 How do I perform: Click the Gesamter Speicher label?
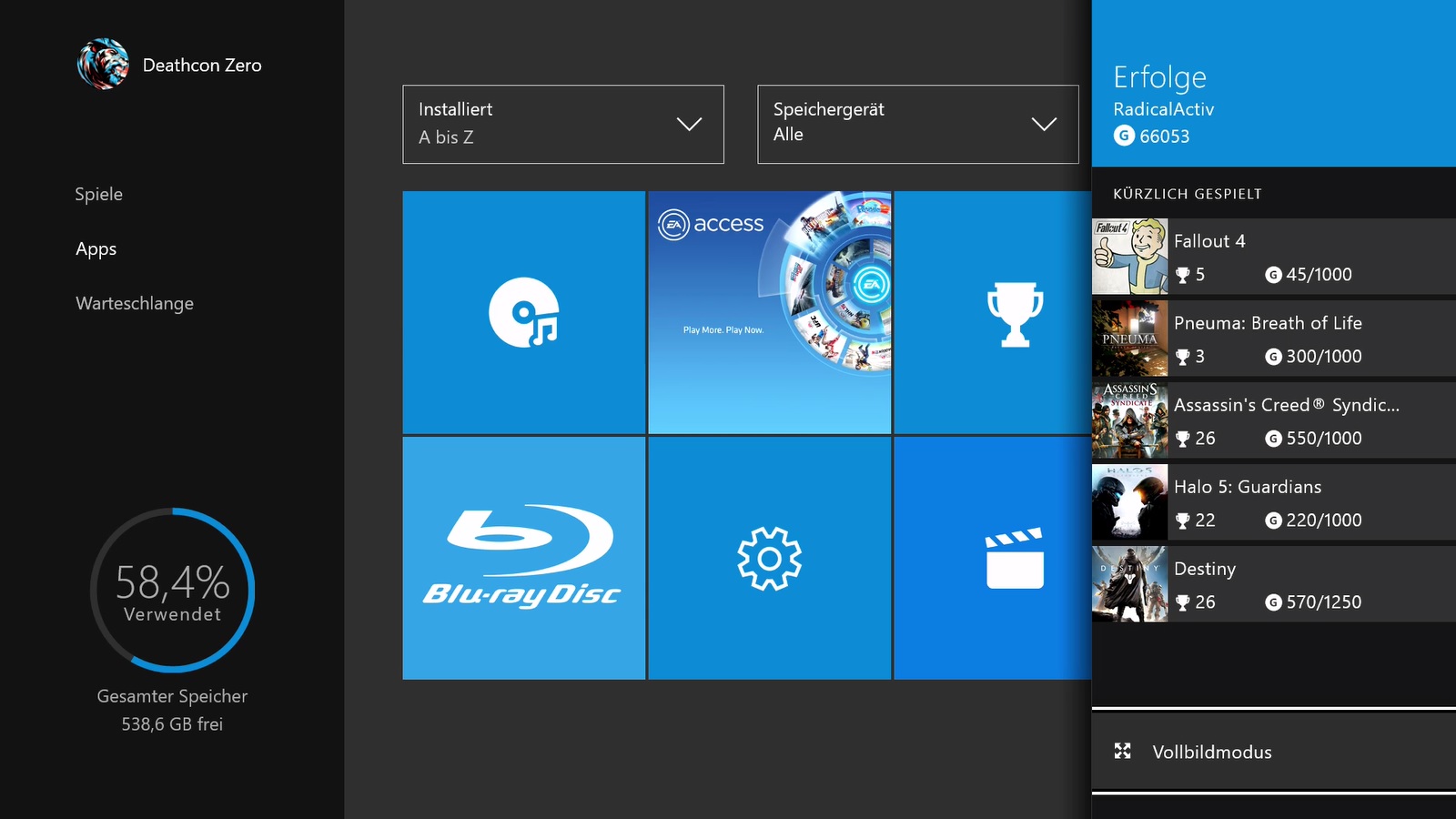tap(172, 696)
